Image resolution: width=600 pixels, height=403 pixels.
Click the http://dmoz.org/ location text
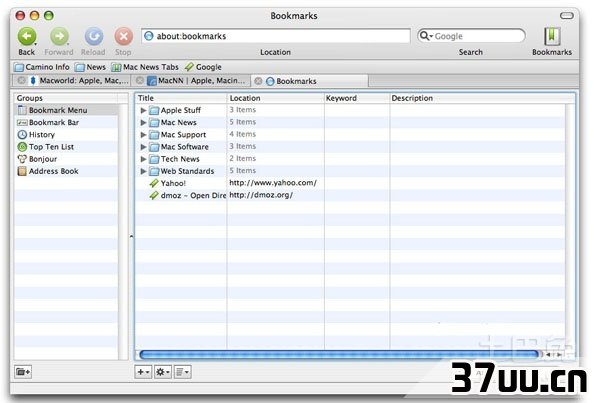[x=261, y=195]
